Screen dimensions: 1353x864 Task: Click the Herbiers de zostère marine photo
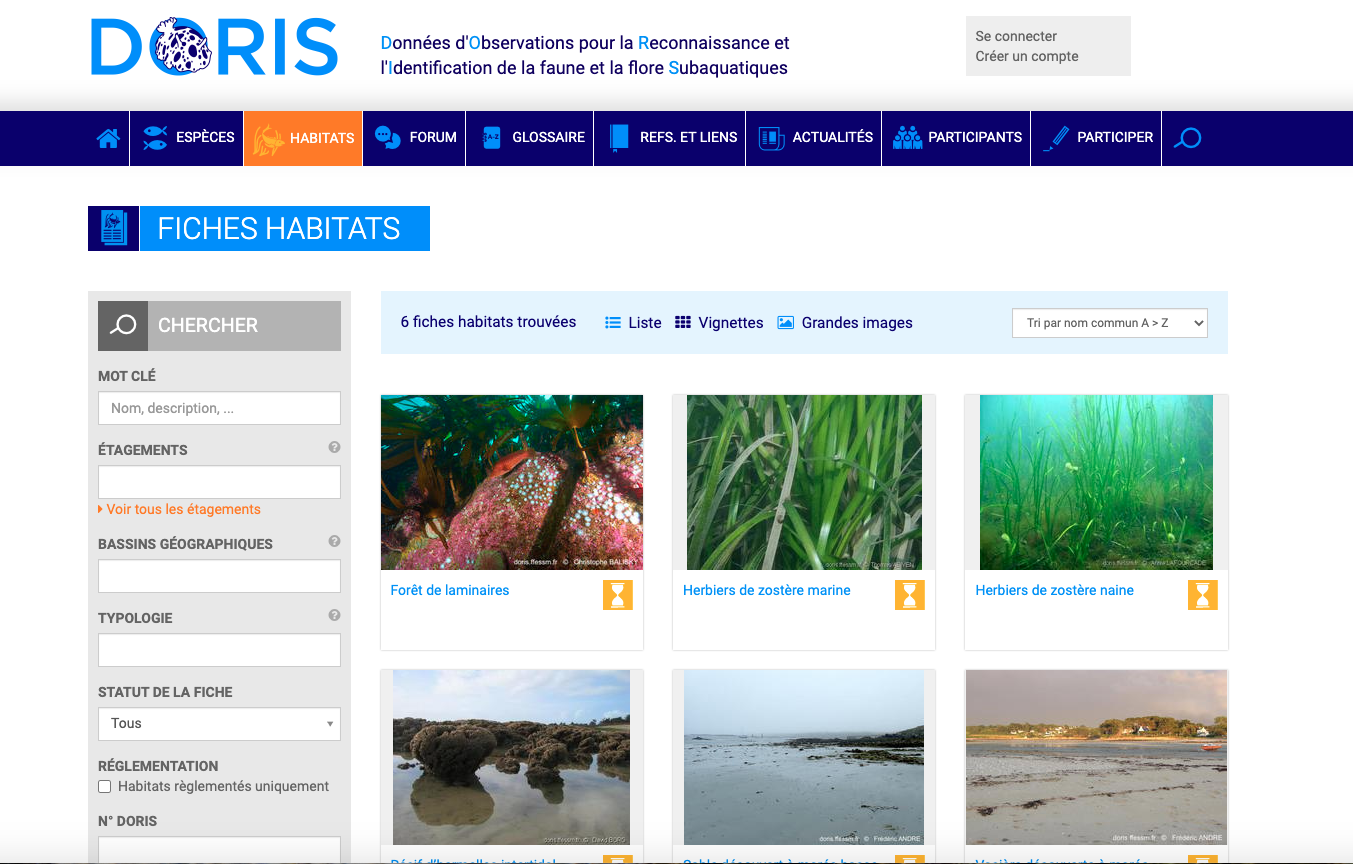pyautogui.click(x=804, y=482)
